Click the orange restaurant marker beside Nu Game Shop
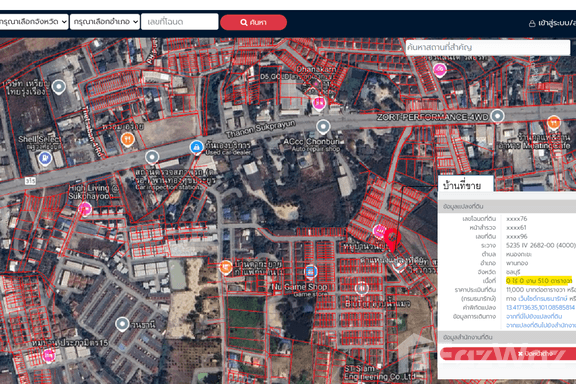Image resolution: width=576 pixels, height=384 pixels. pyautogui.click(x=226, y=268)
